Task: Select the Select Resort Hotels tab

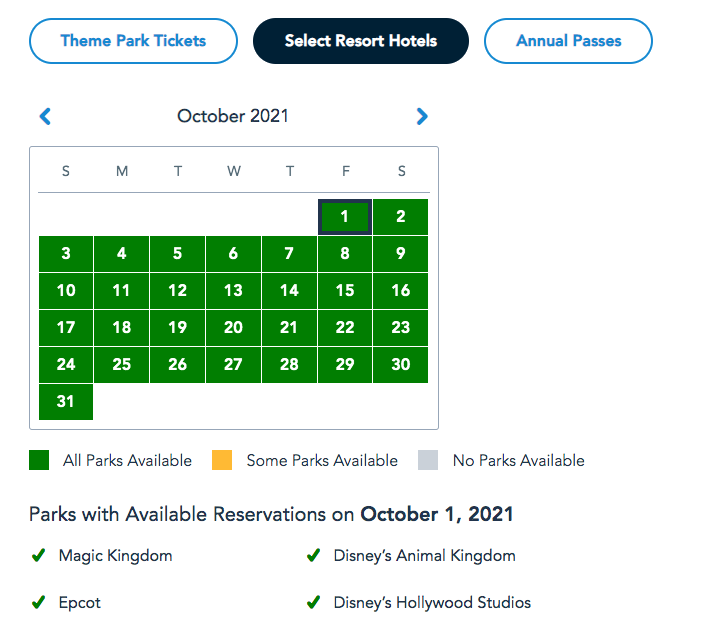Action: tap(361, 41)
